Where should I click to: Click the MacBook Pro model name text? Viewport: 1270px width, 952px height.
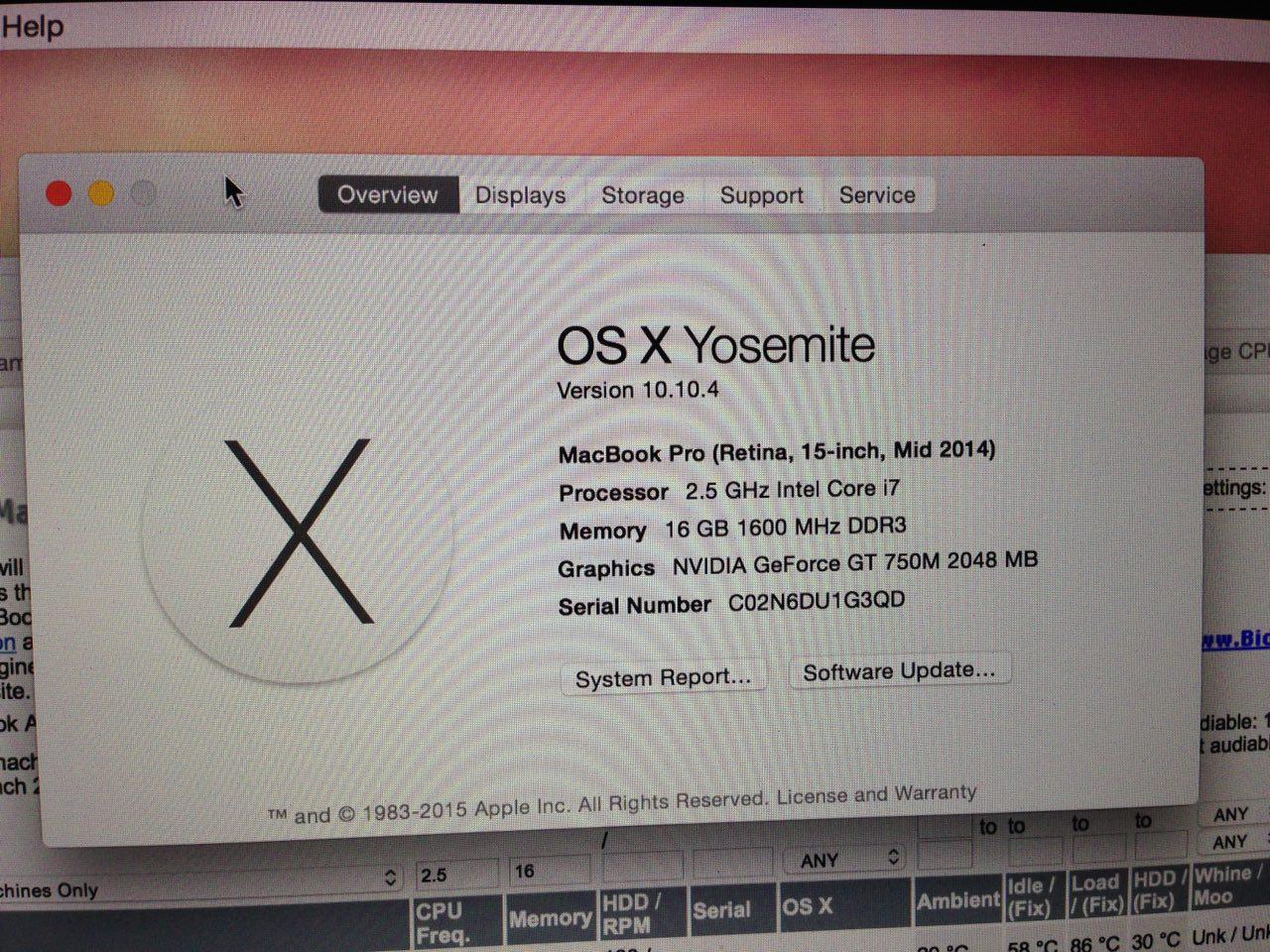[777, 452]
